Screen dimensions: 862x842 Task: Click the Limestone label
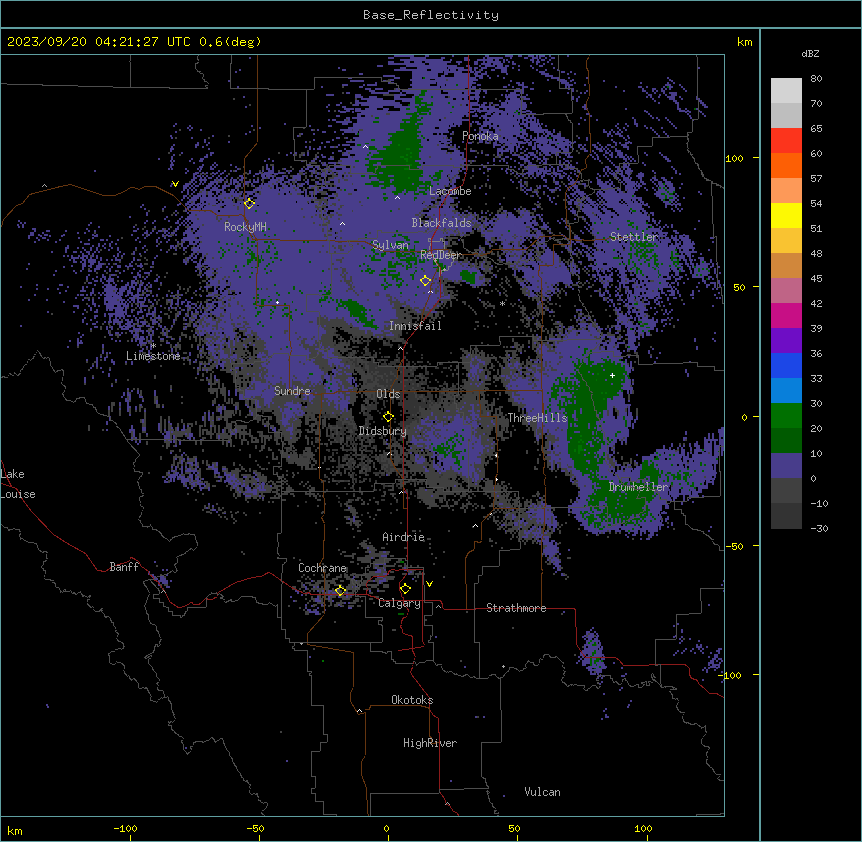click(153, 356)
